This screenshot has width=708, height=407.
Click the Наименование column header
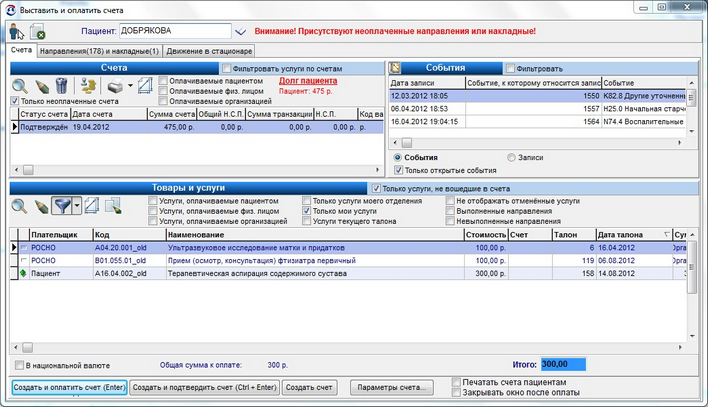point(315,235)
